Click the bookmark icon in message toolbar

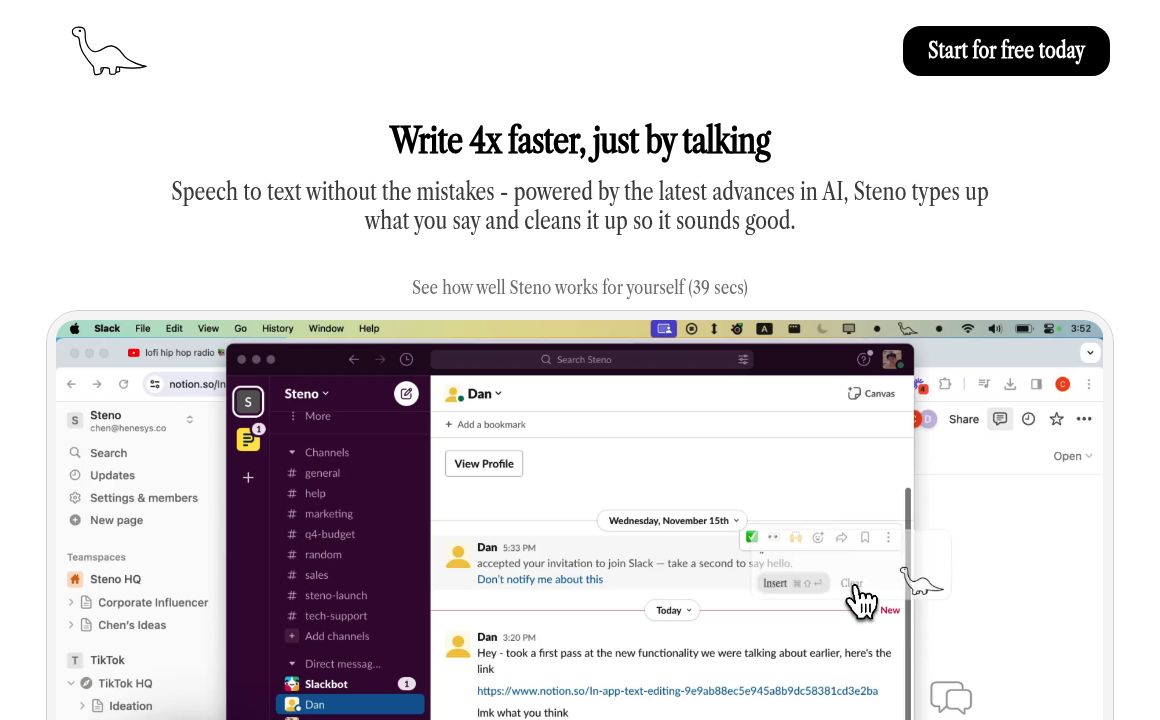(865, 538)
